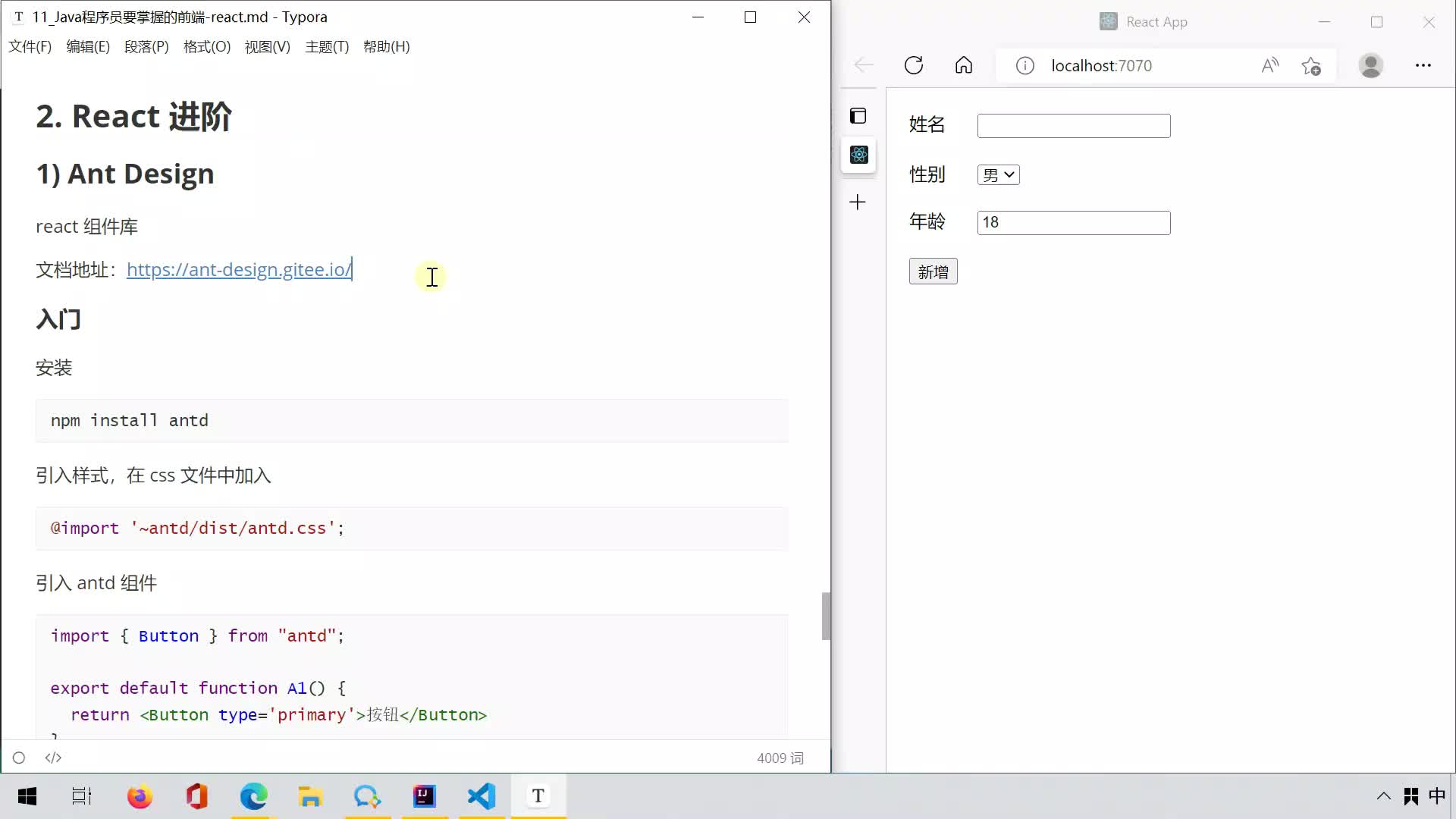Open the 格式(O) menu
This screenshot has width=1456, height=819.
207,47
